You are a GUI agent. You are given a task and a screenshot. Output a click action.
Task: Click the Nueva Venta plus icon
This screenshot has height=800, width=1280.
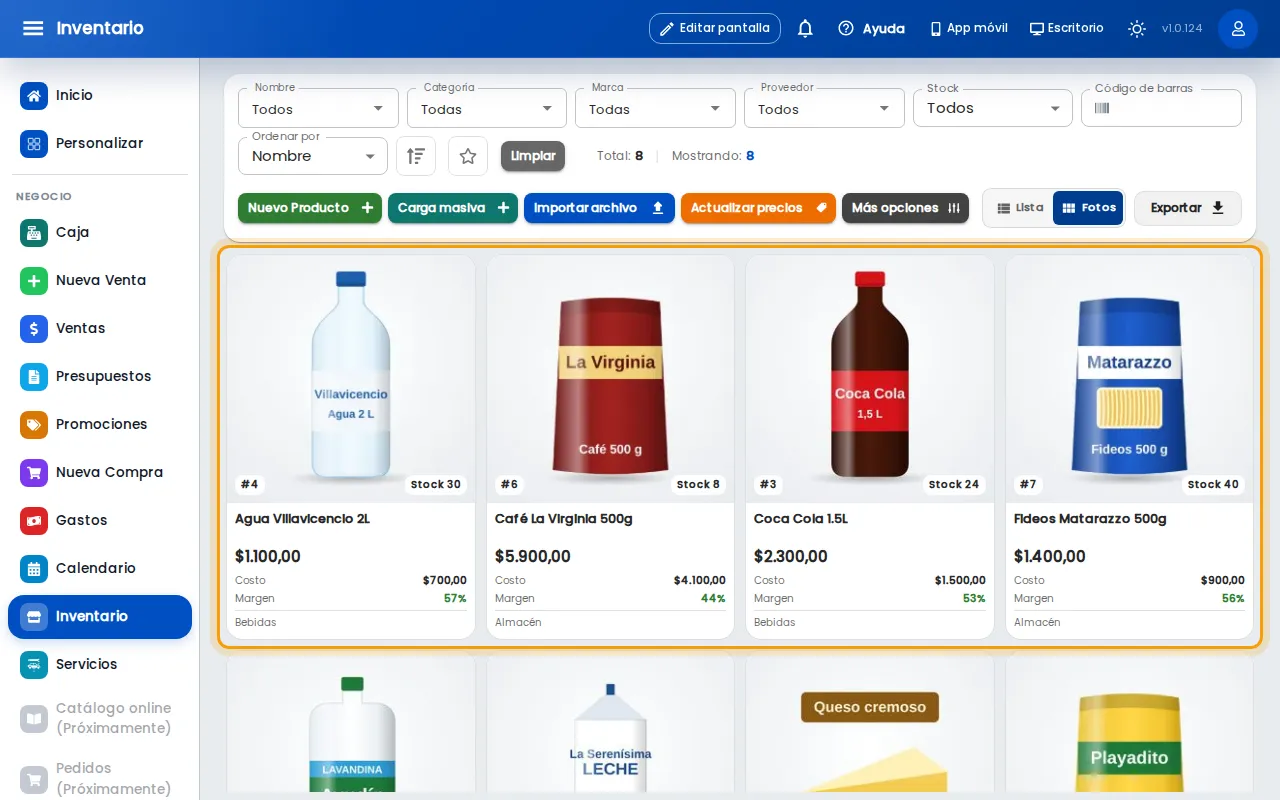(x=34, y=280)
